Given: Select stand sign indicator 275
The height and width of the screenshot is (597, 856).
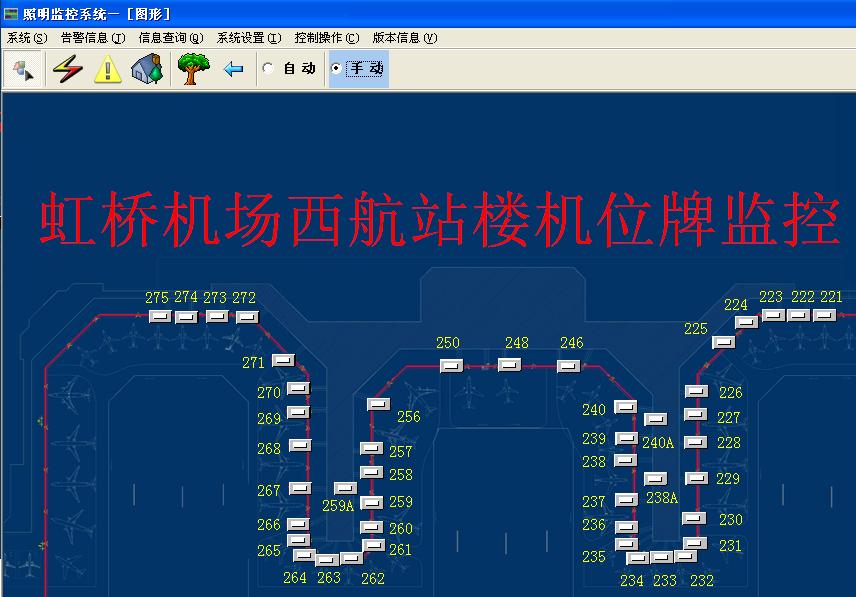Looking at the screenshot, I should click(160, 316).
